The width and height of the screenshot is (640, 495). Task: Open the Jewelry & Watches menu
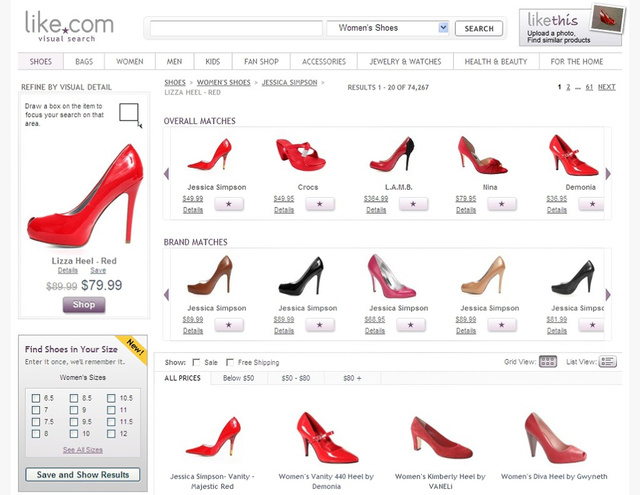click(404, 61)
